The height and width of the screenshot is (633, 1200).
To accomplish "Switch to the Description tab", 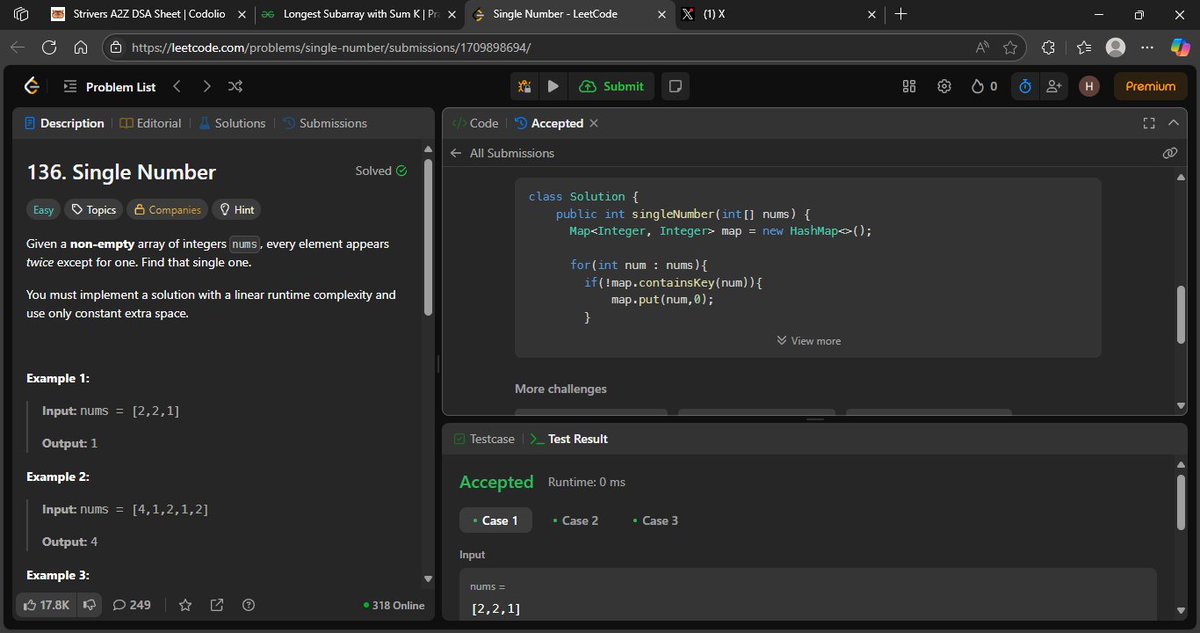I will (64, 123).
